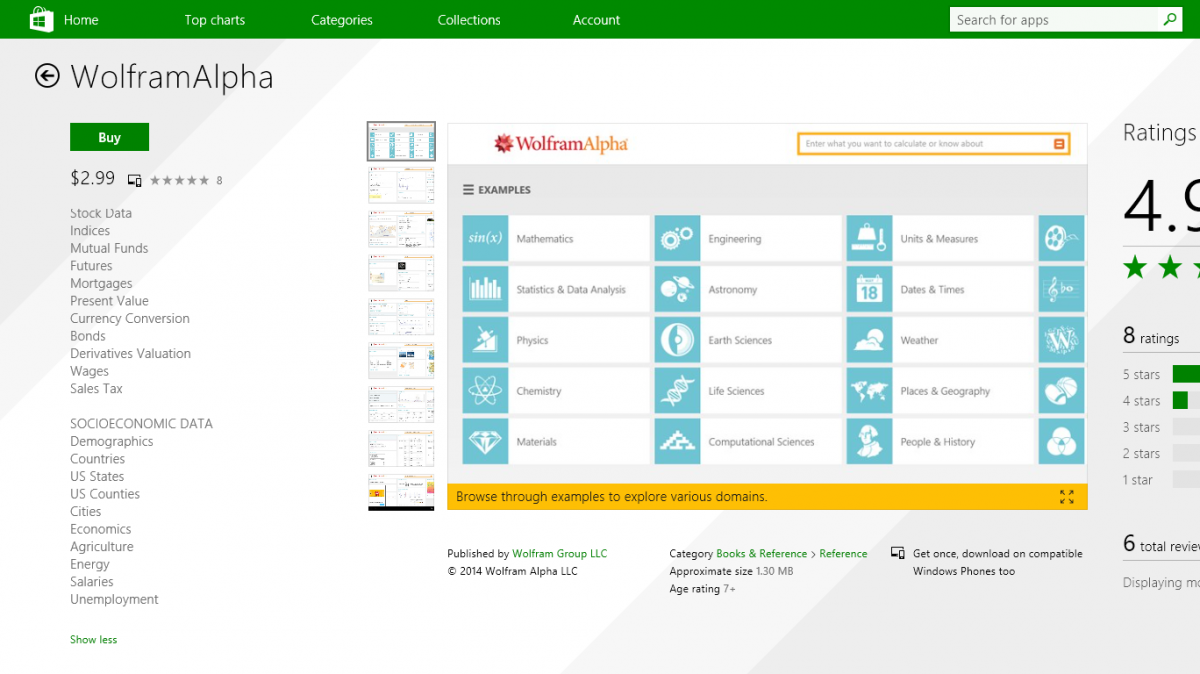Click the device compatibility icon next to price
Viewport: 1200px width, 674px height.
point(135,181)
